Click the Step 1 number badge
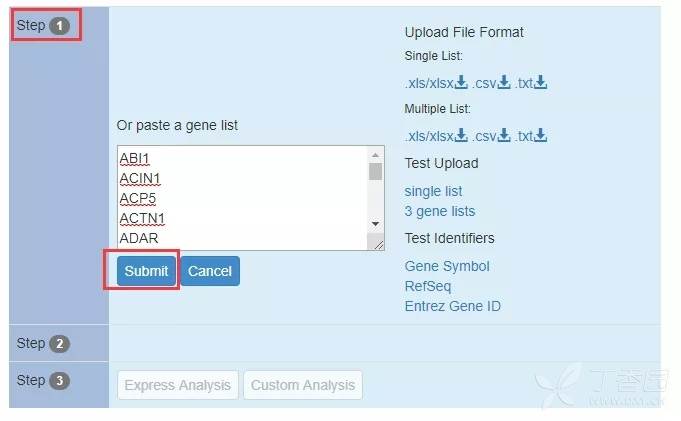Screen dimensions: 681x421 (60, 26)
